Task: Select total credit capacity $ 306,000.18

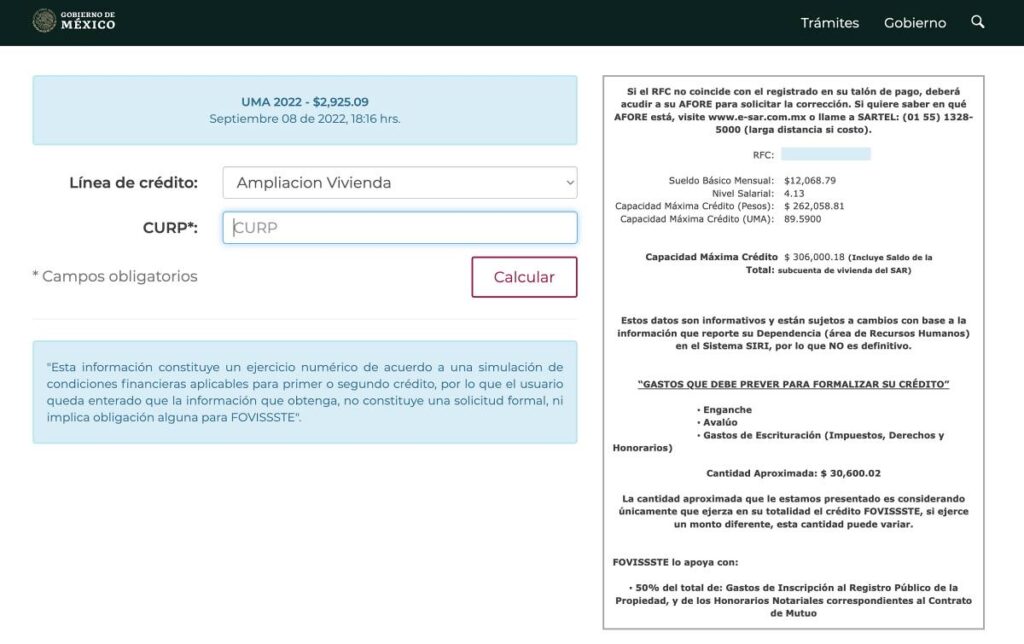Action: 814,257
